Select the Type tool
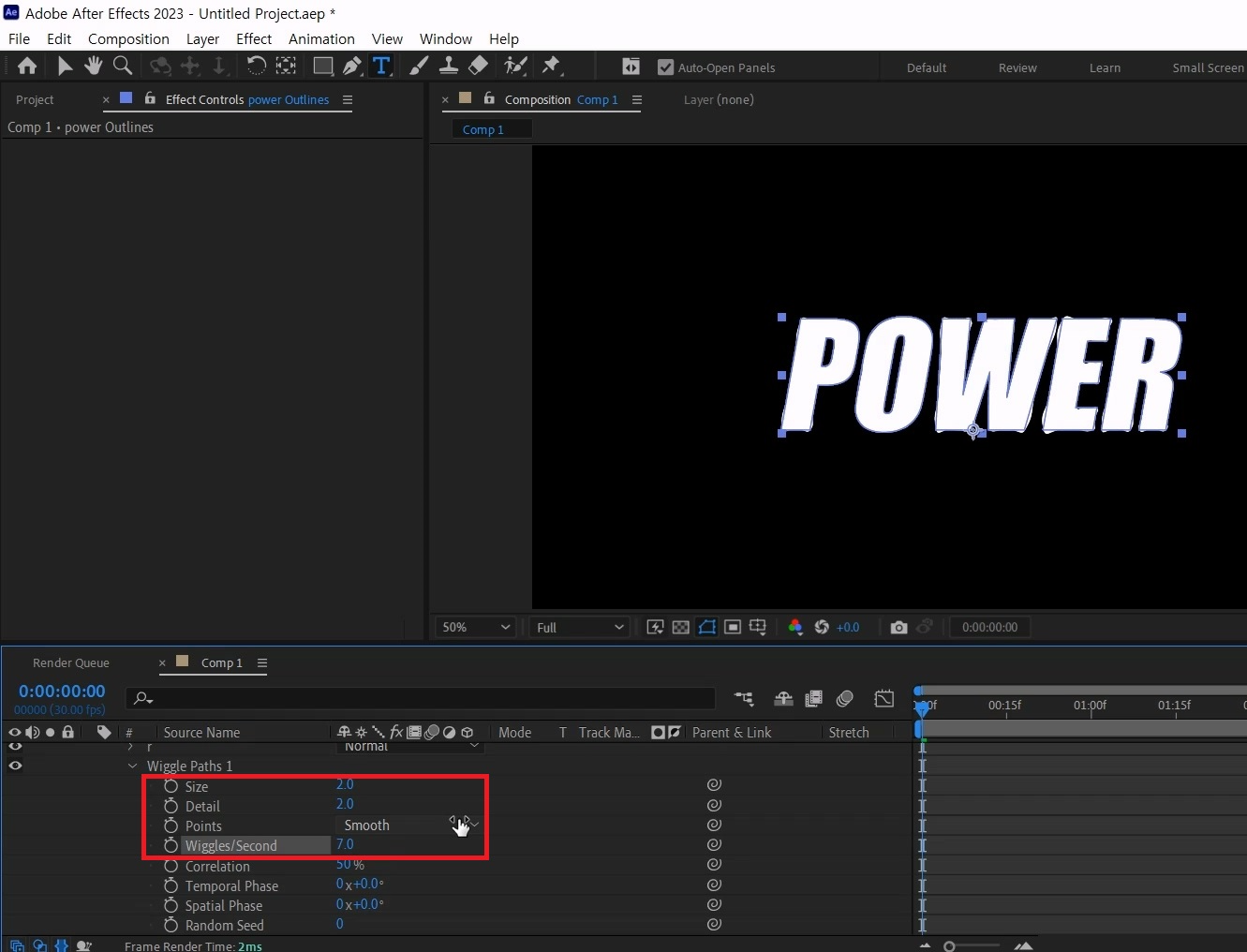This screenshot has width=1247, height=952. pos(381,67)
